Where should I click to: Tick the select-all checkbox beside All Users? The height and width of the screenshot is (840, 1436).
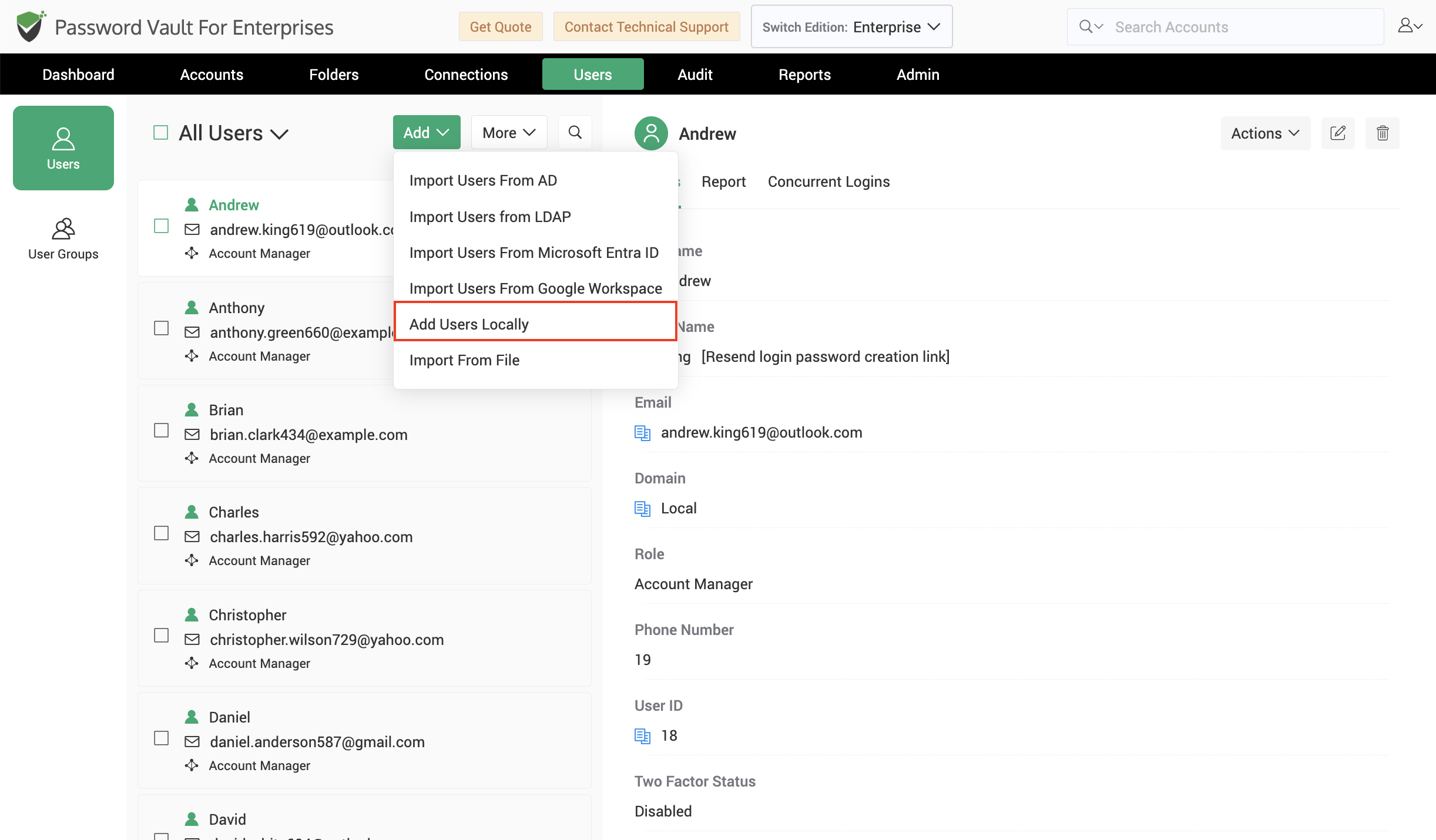[x=161, y=132]
